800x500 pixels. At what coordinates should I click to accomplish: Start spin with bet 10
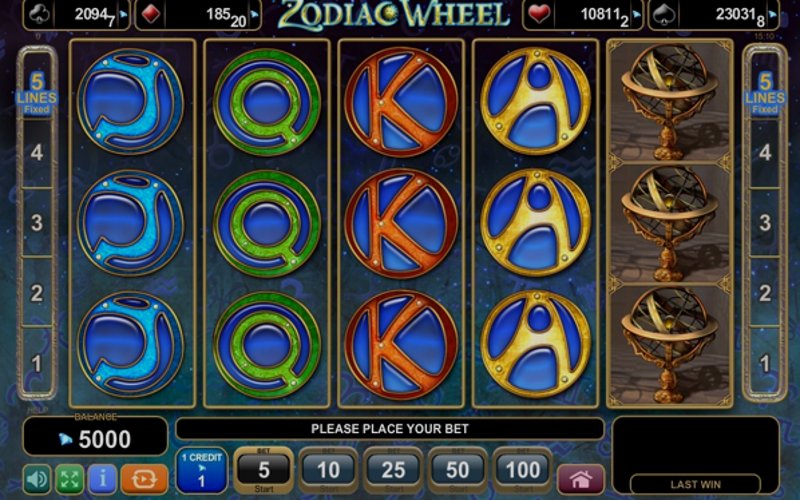tap(328, 470)
